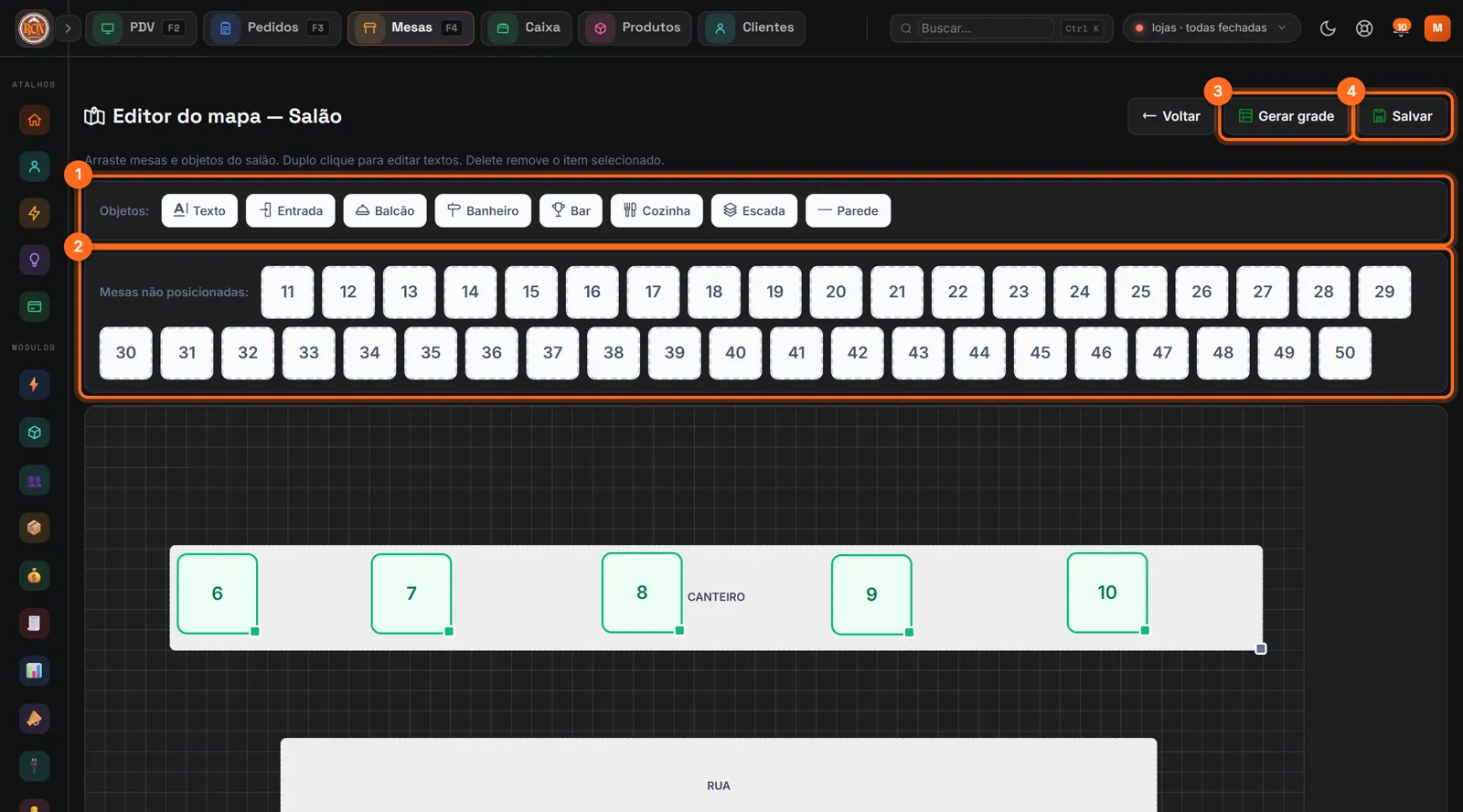Open the help lifebuoy icon in header

coord(1364,28)
